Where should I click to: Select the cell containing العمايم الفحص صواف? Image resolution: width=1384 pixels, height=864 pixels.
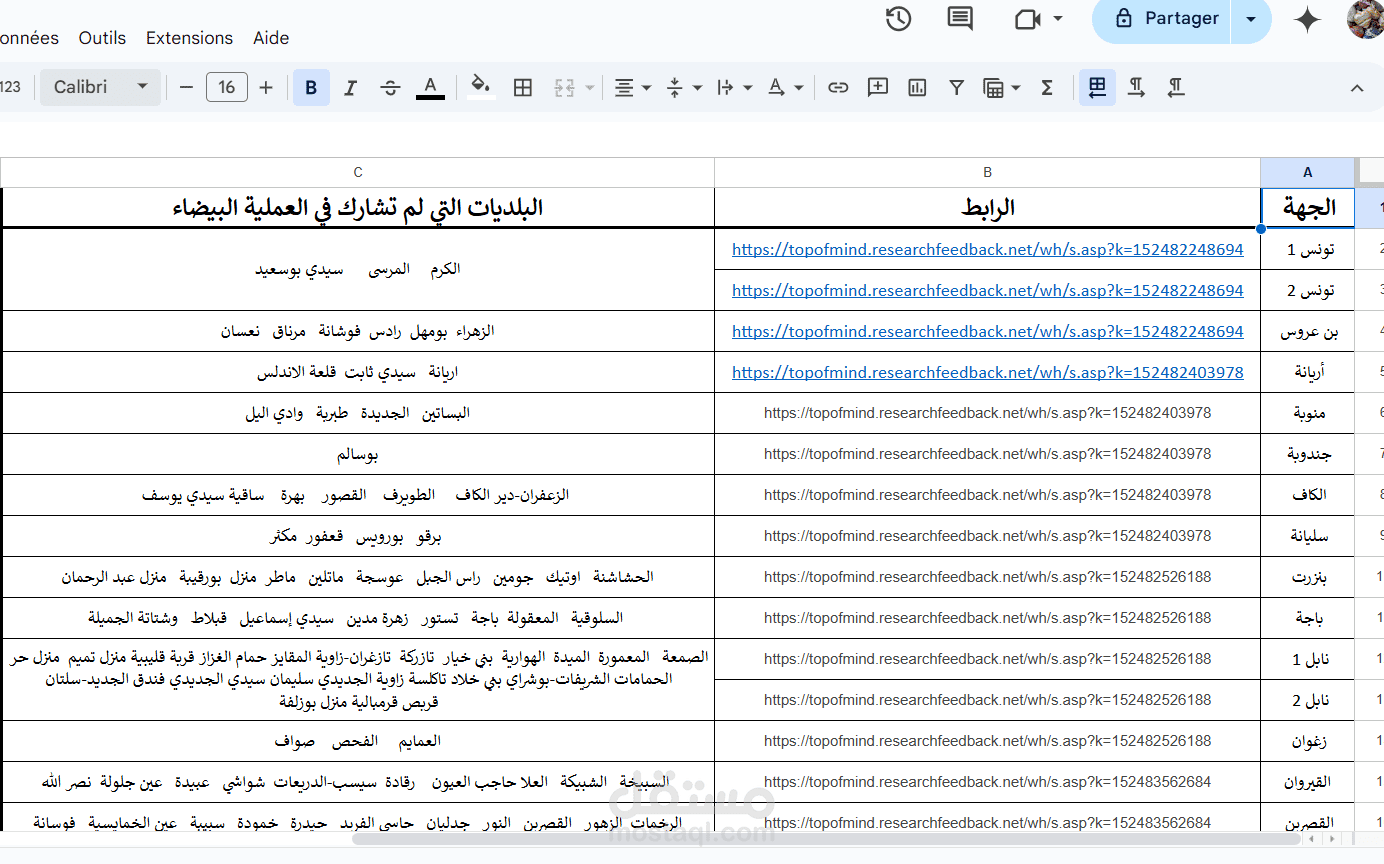(358, 741)
